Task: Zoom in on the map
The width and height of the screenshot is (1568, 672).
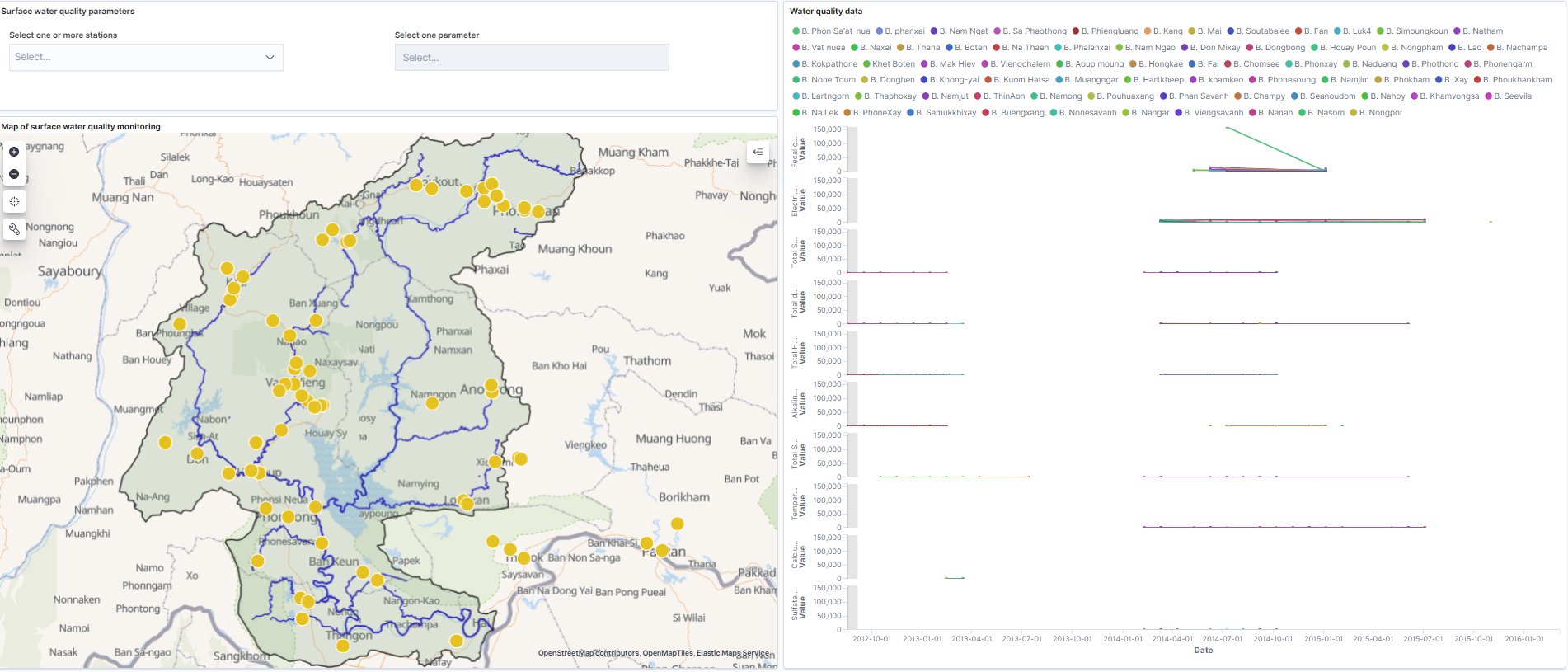Action: pos(14,152)
